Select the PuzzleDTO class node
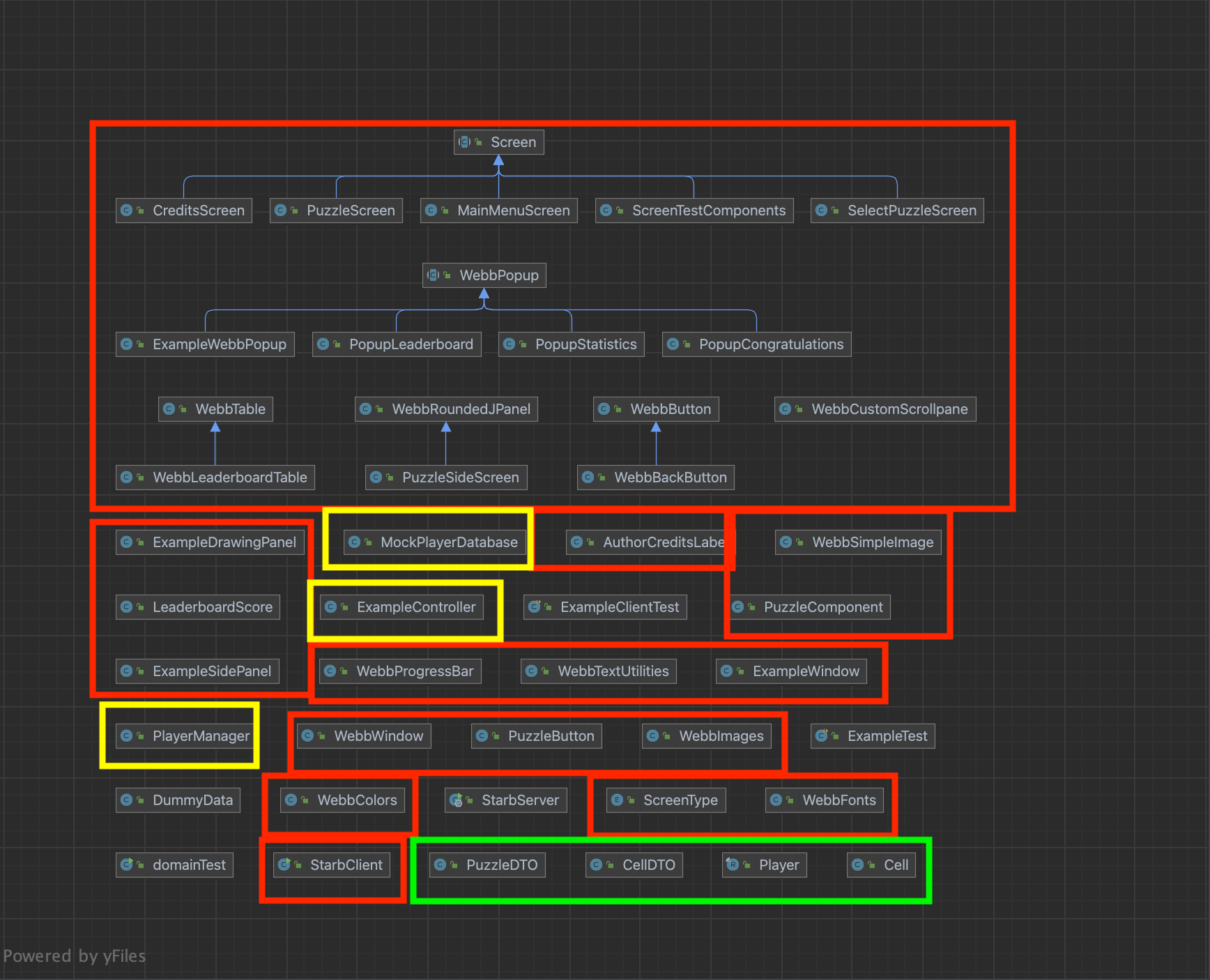Viewport: 1210px width, 980px height. [x=487, y=865]
